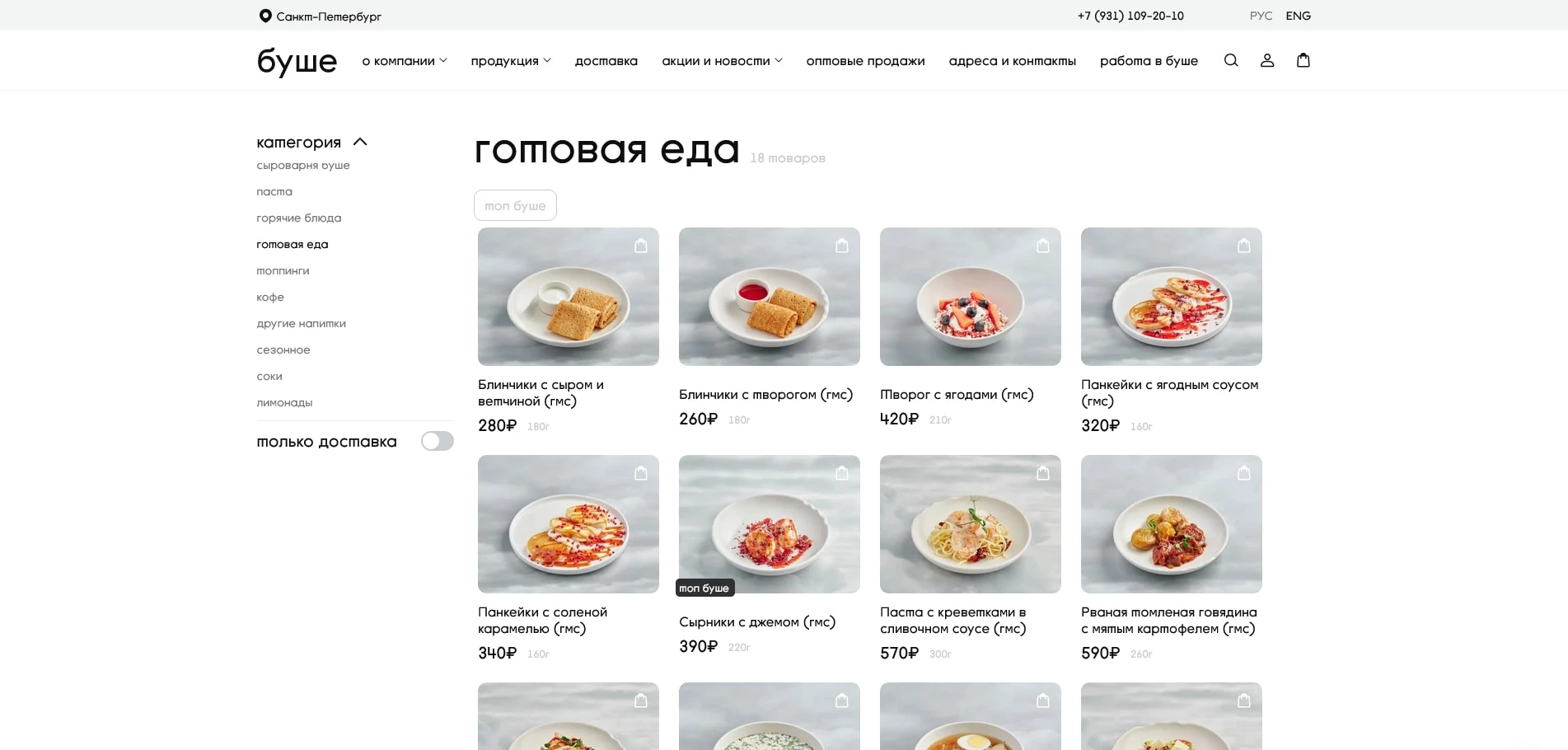Toggle the топ буше filter chip
This screenshot has width=1568, height=750.
515,205
